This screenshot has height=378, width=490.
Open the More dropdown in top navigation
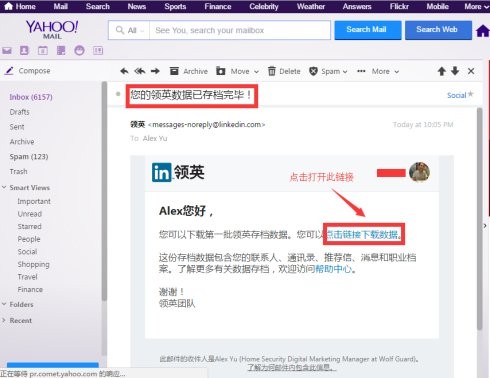[x=477, y=6]
